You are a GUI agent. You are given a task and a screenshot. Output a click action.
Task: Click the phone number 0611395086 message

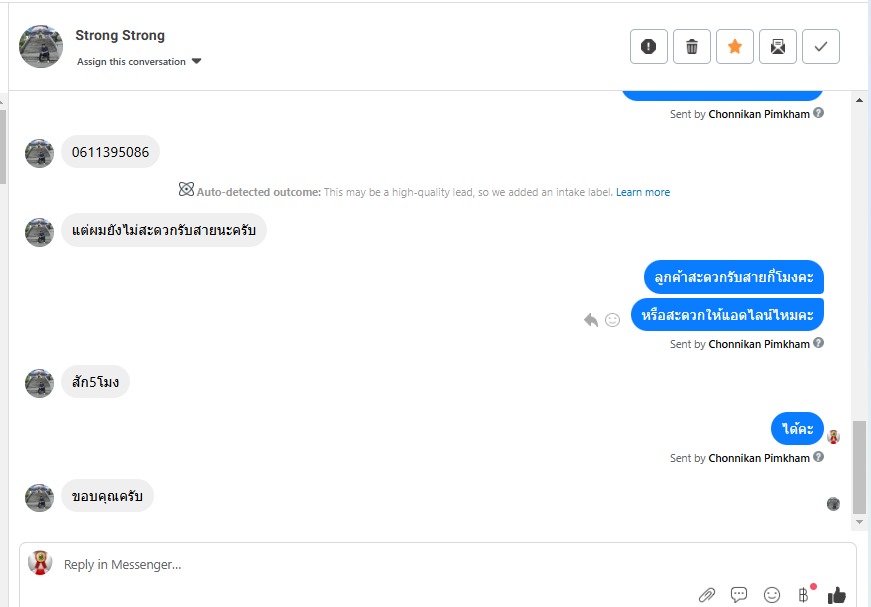click(x=110, y=153)
